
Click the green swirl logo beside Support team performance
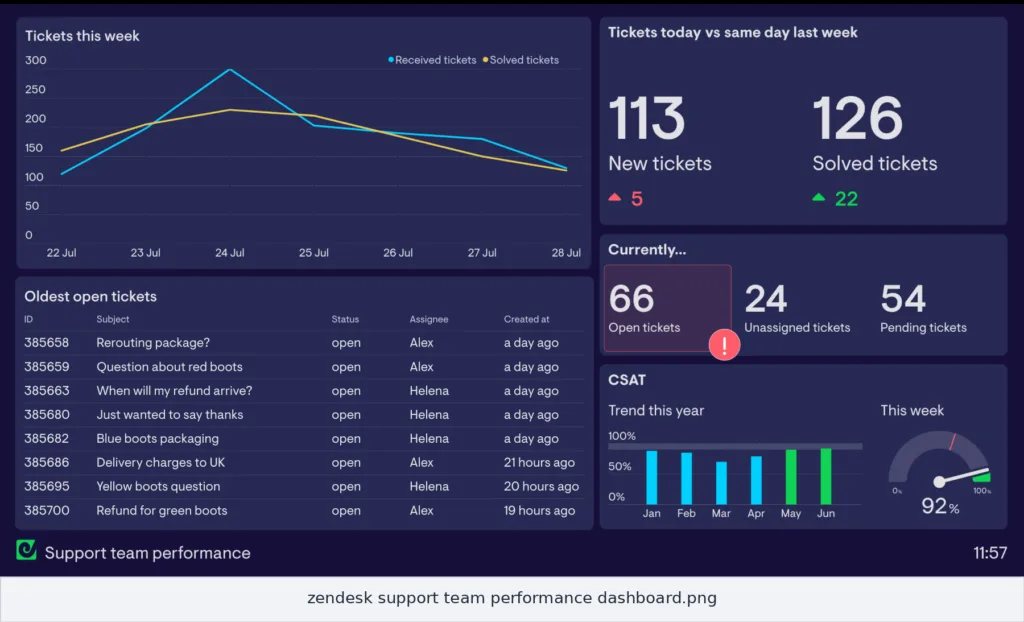(26, 549)
